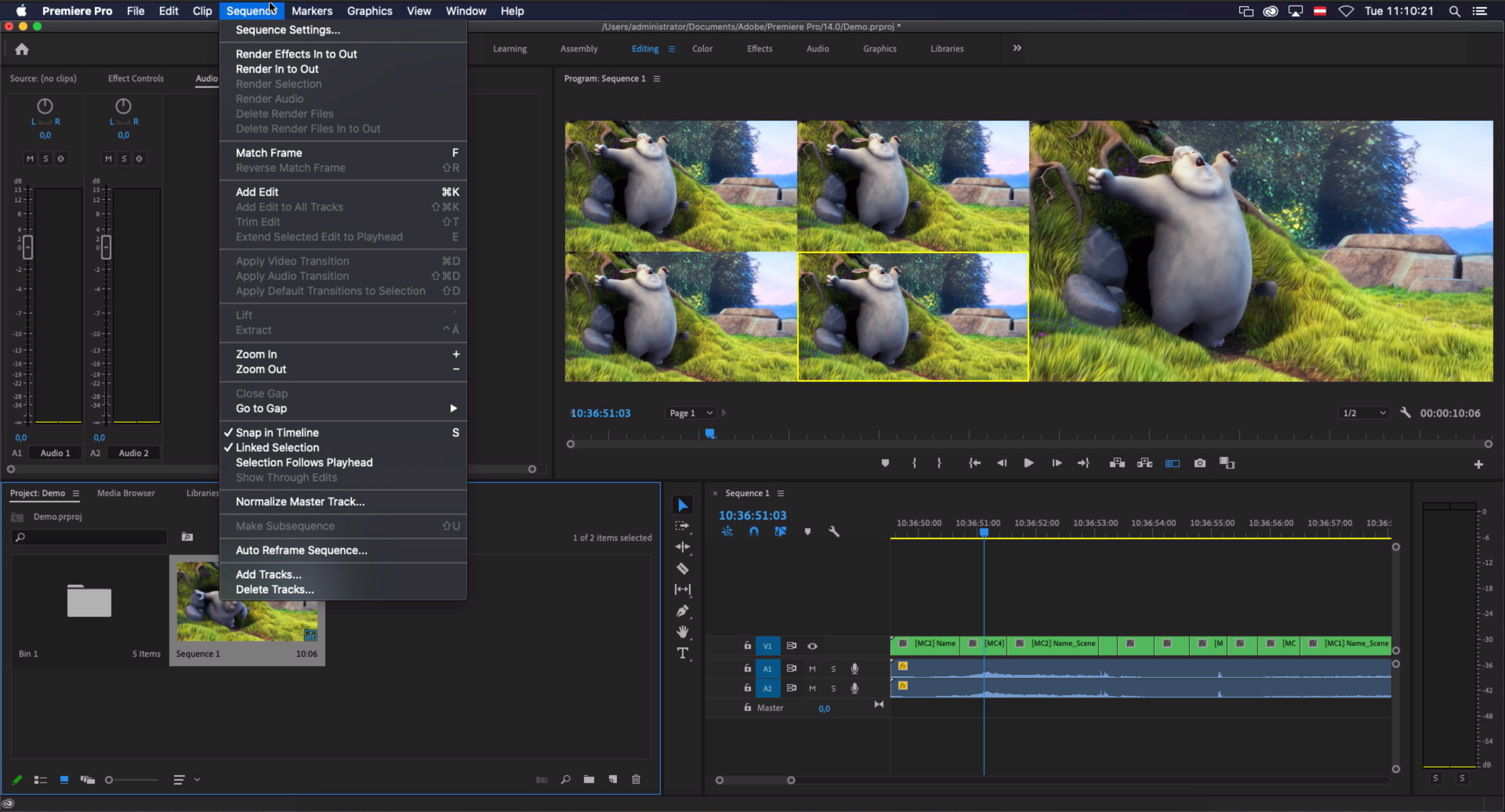Image resolution: width=1505 pixels, height=812 pixels.
Task: Select the Sequence 1 thumbnail
Action: [x=247, y=602]
